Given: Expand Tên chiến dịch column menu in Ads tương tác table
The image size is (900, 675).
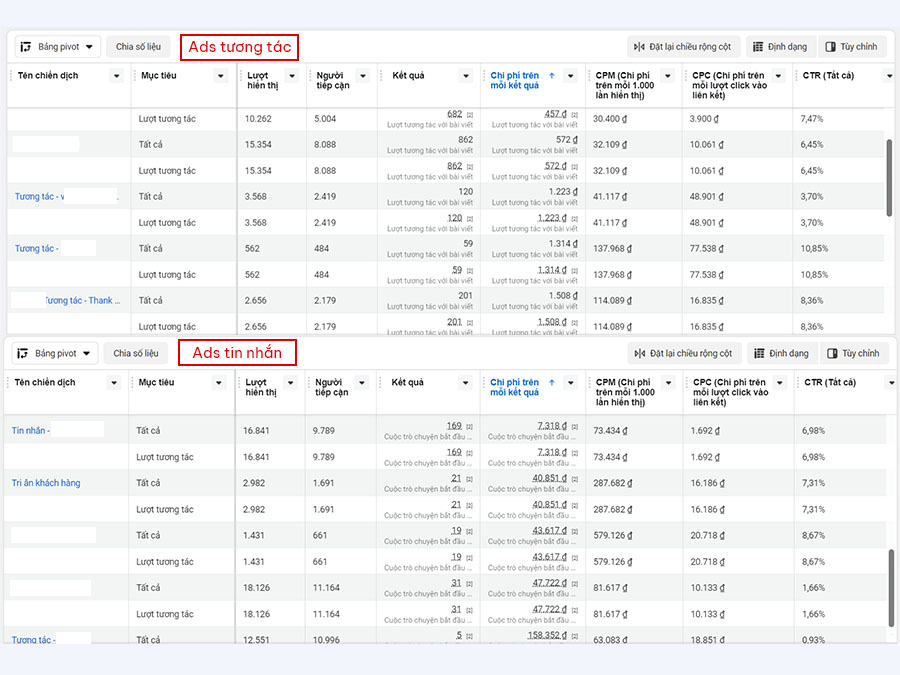Looking at the screenshot, I should pyautogui.click(x=116, y=76).
